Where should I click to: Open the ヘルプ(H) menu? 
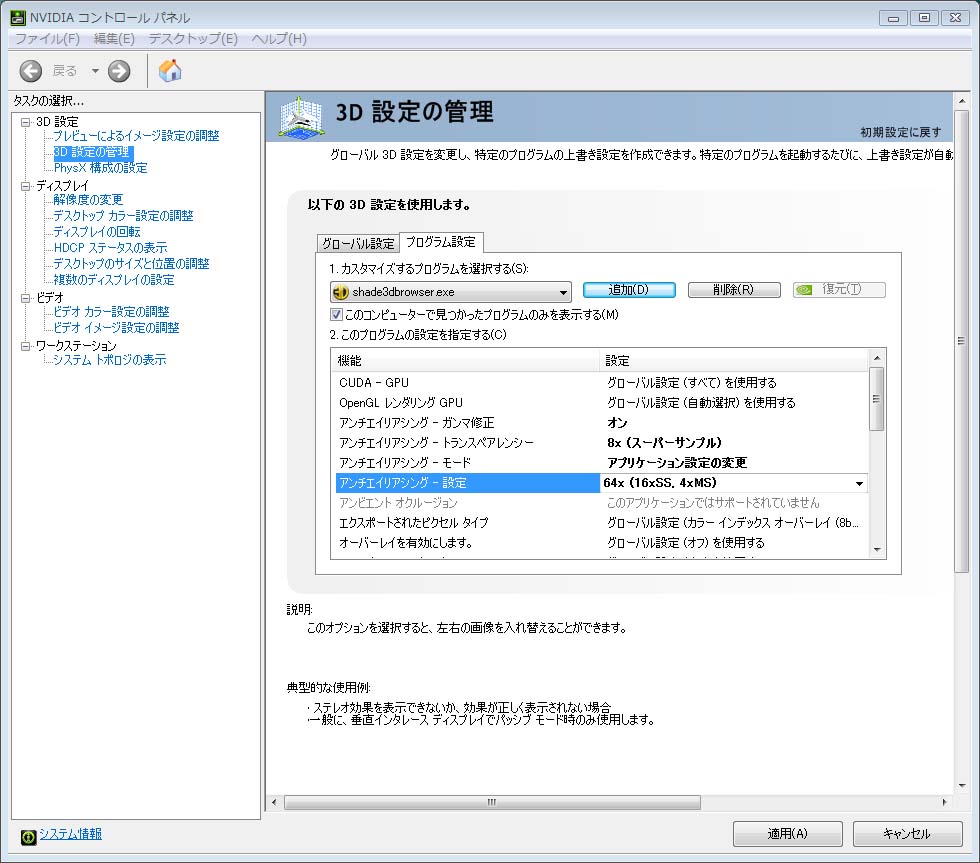pos(279,39)
